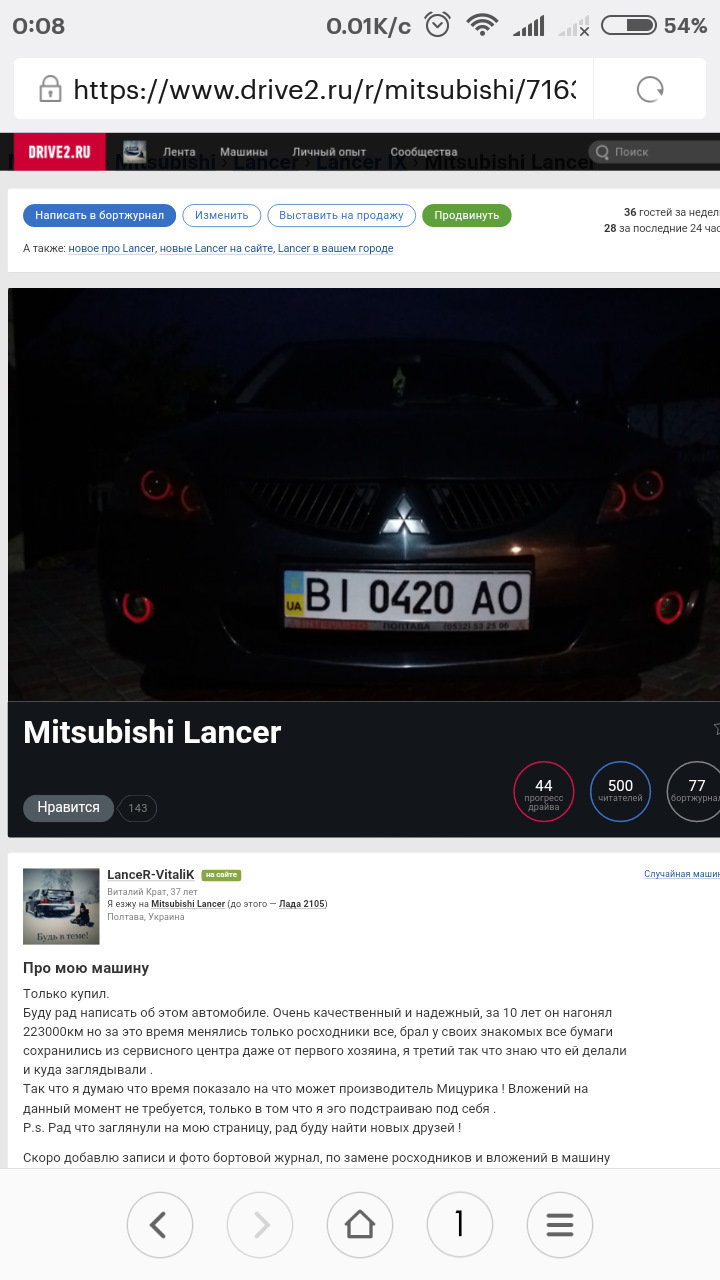Tap the 36 гостей за неделю statistic
This screenshot has width=720, height=1280.
click(x=672, y=212)
